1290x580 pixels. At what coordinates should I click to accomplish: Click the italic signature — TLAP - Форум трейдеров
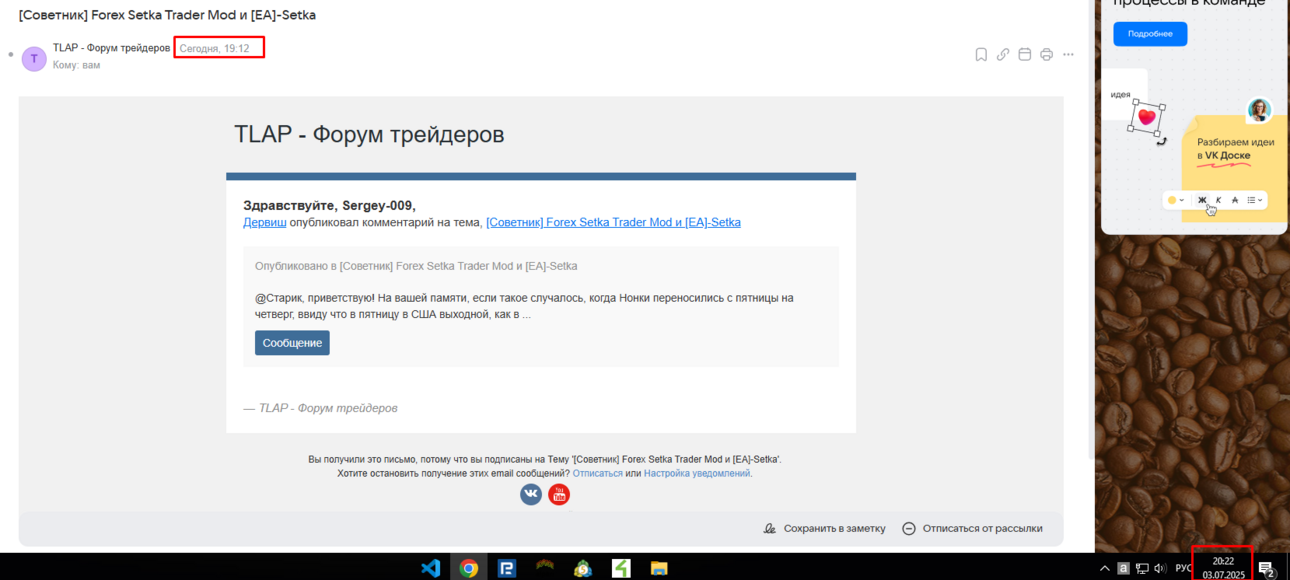pyautogui.click(x=320, y=408)
